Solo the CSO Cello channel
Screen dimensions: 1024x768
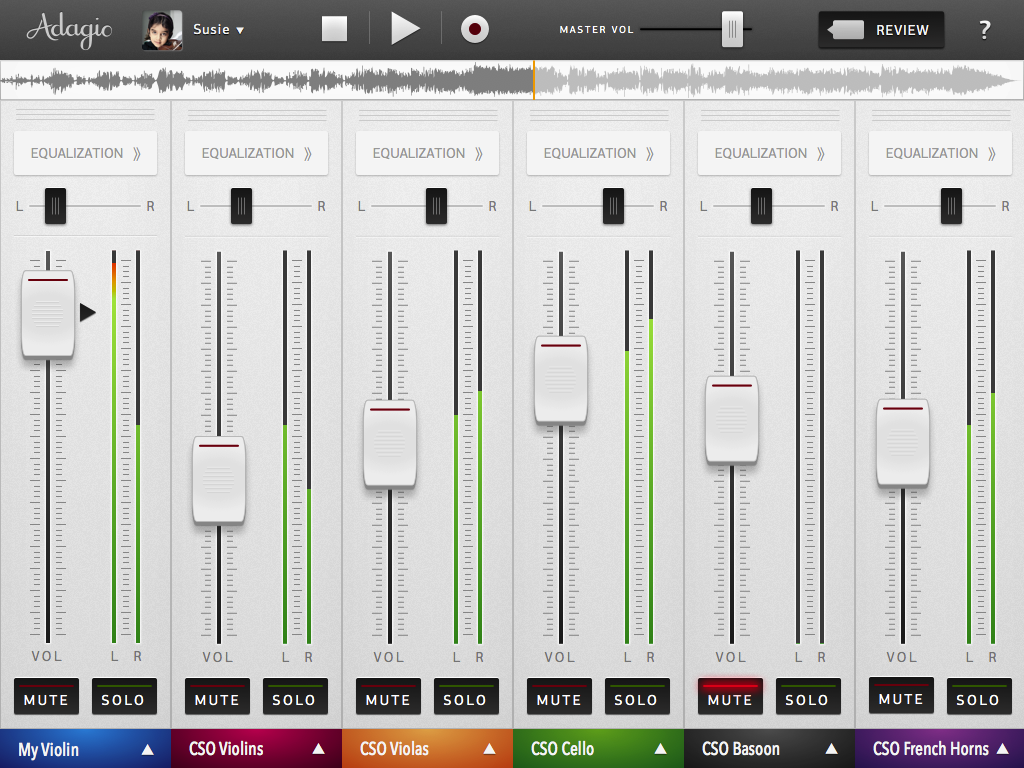[x=636, y=696]
